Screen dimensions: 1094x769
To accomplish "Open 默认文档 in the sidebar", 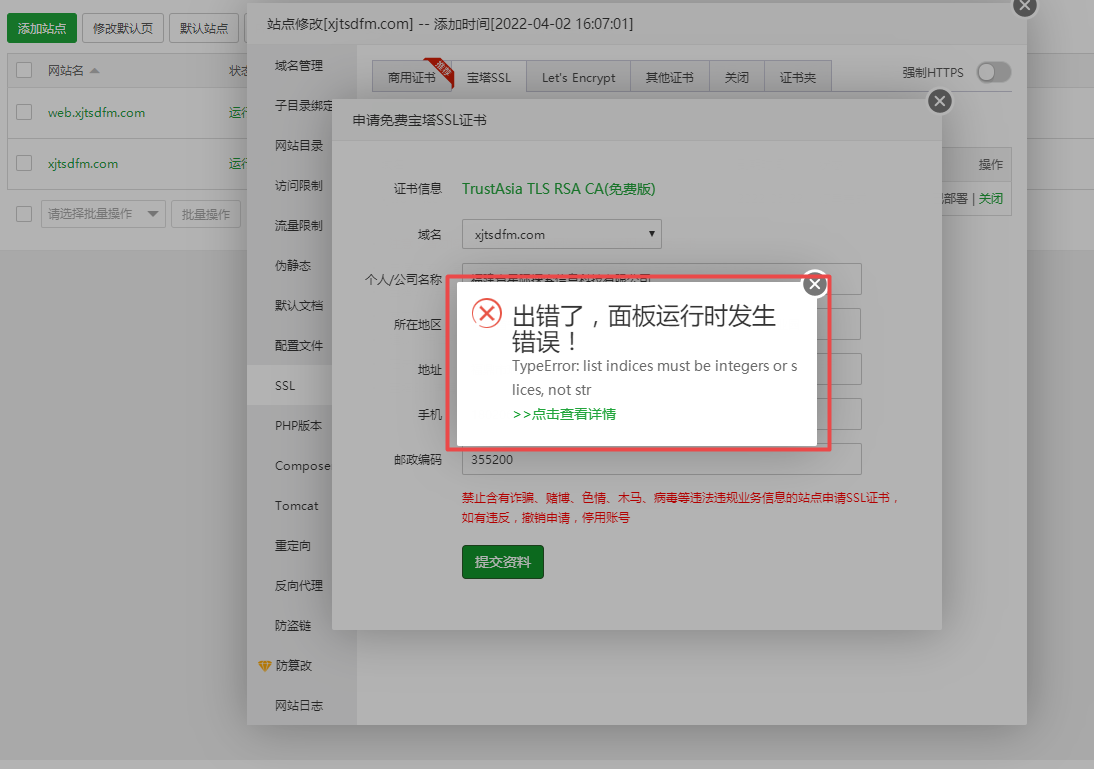I will pos(299,305).
